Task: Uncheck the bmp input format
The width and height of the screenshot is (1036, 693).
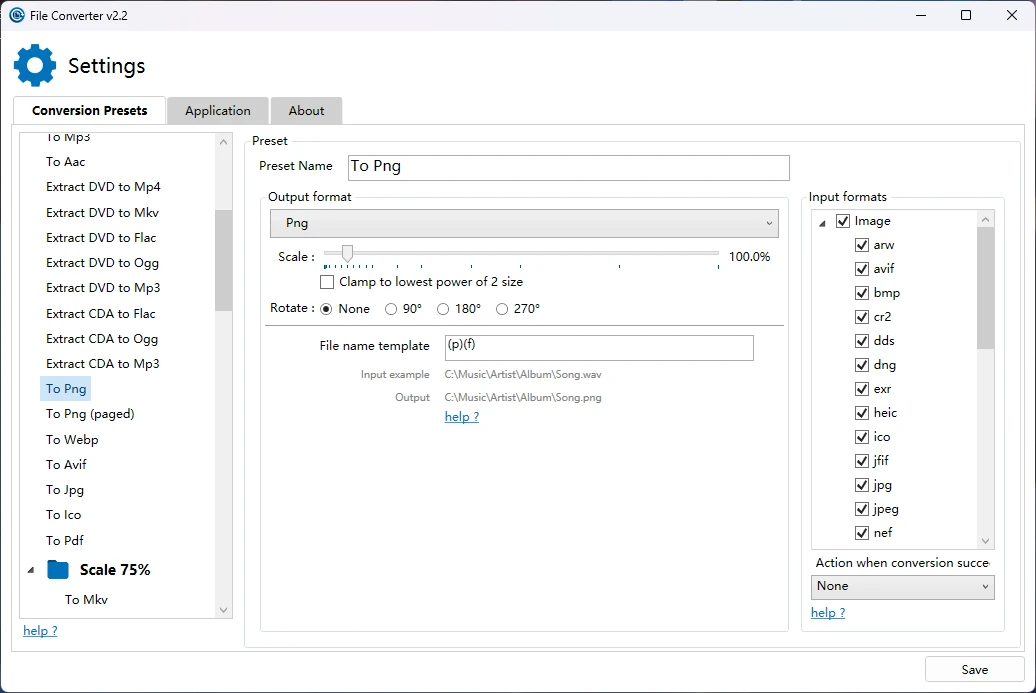Action: [x=862, y=293]
